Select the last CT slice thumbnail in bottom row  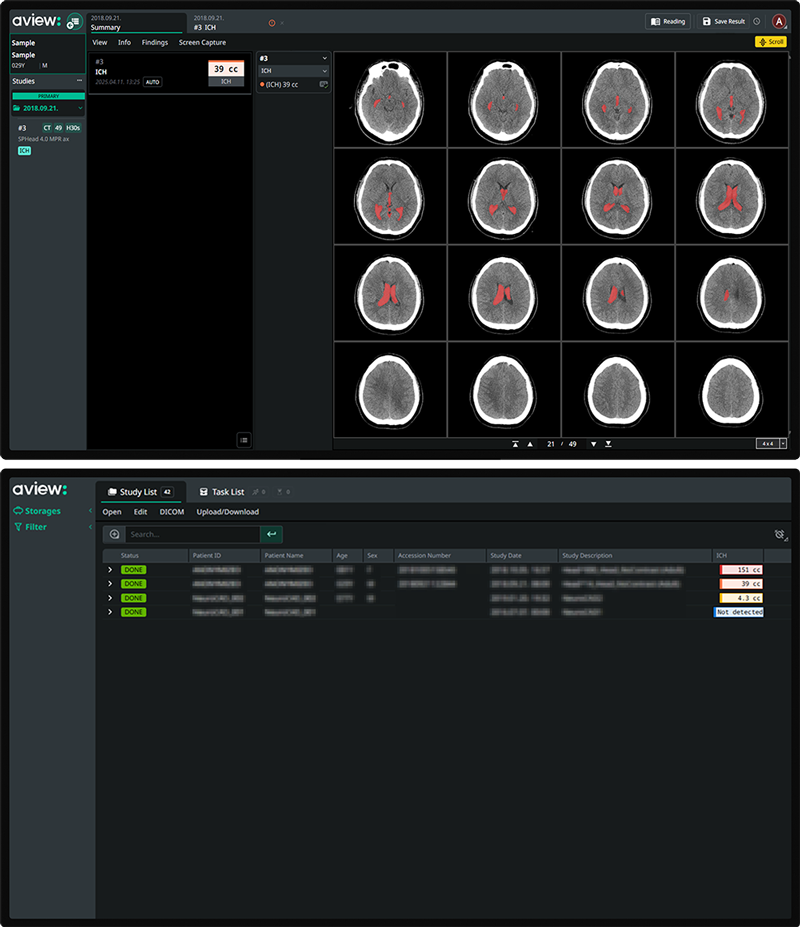click(731, 390)
